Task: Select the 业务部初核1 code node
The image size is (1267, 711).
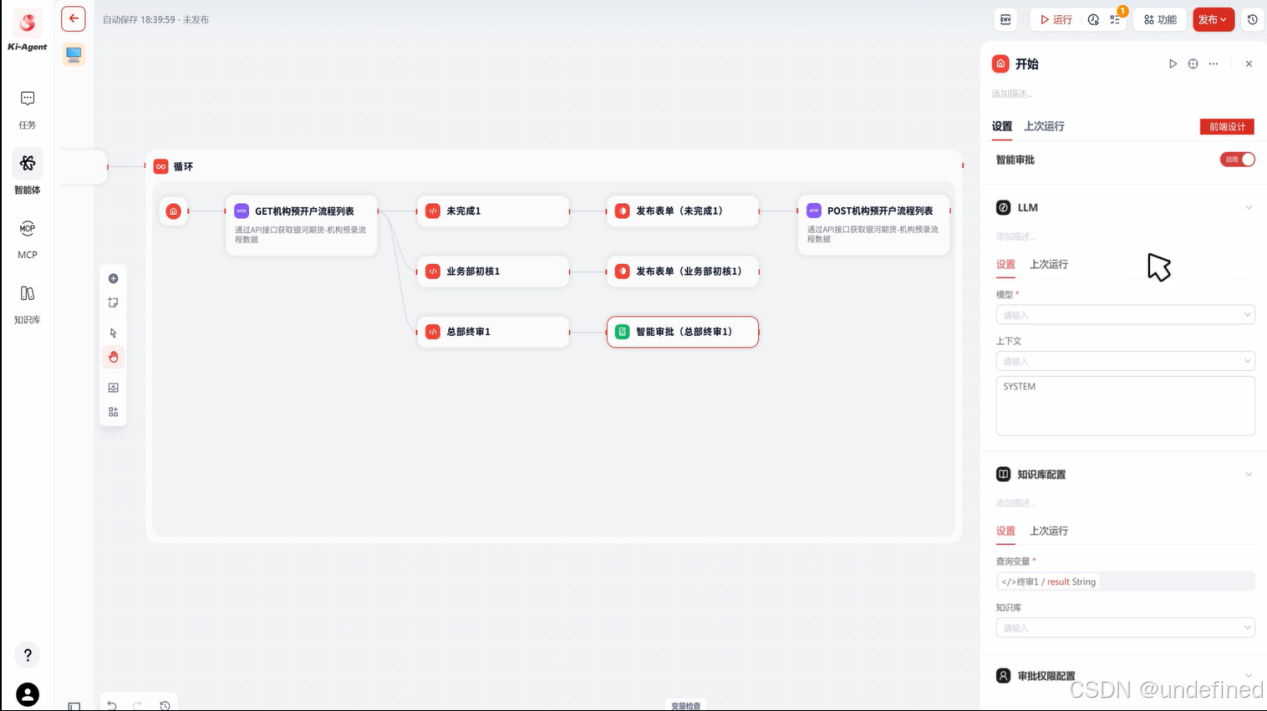Action: 493,271
